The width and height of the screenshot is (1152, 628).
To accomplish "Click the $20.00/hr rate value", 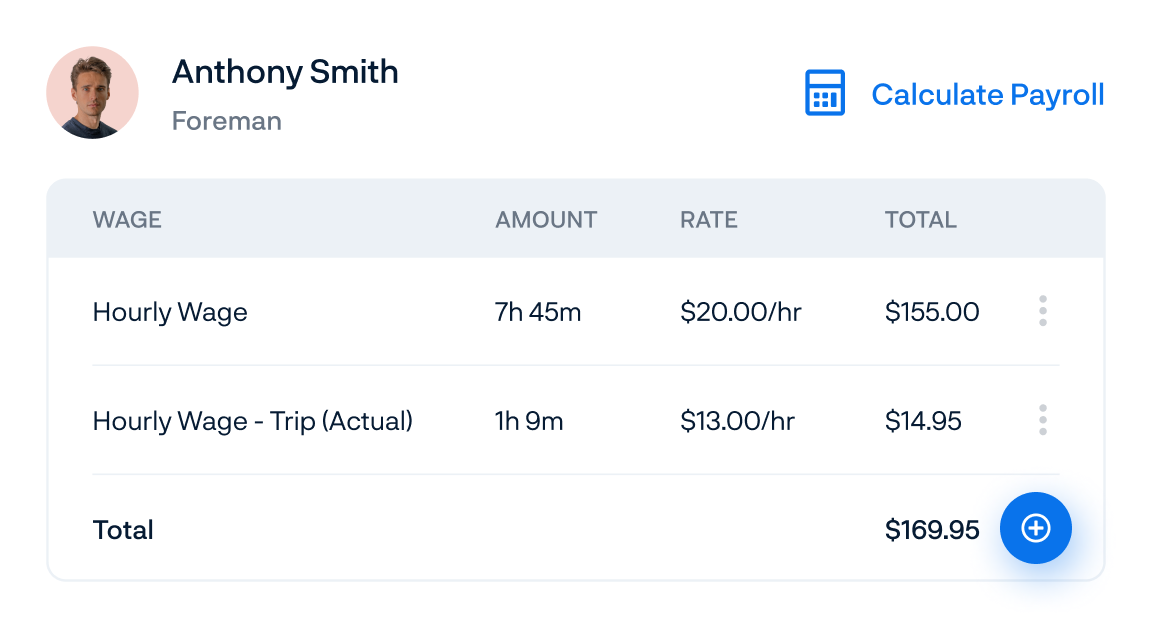I will coord(740,311).
